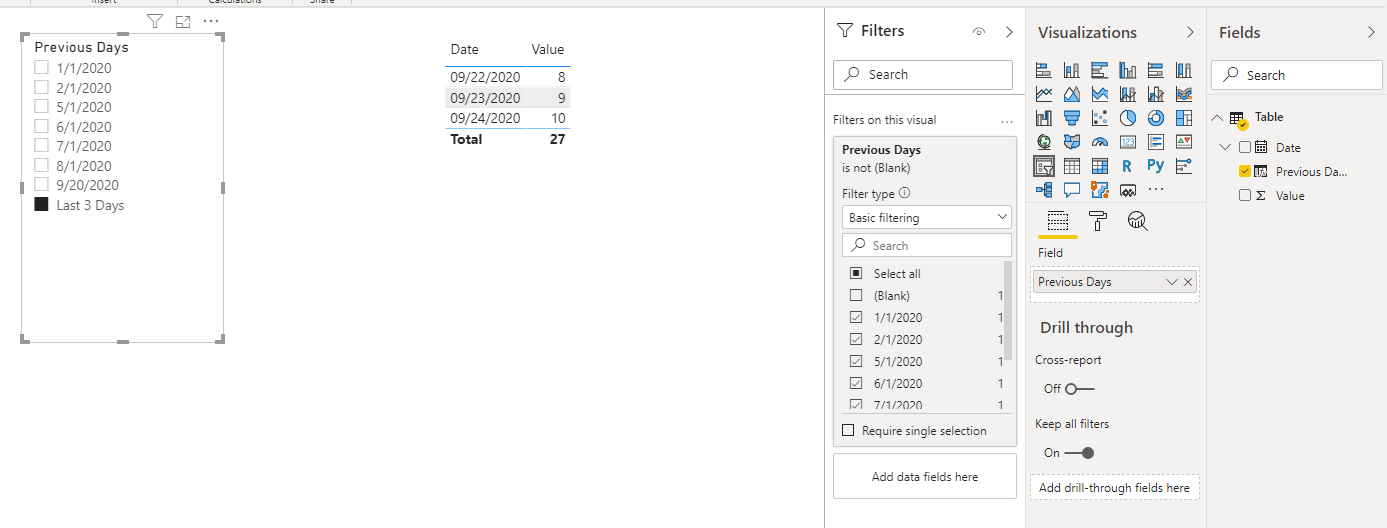Select the Card 123 visual
Image resolution: width=1387 pixels, height=528 pixels.
[1128, 142]
